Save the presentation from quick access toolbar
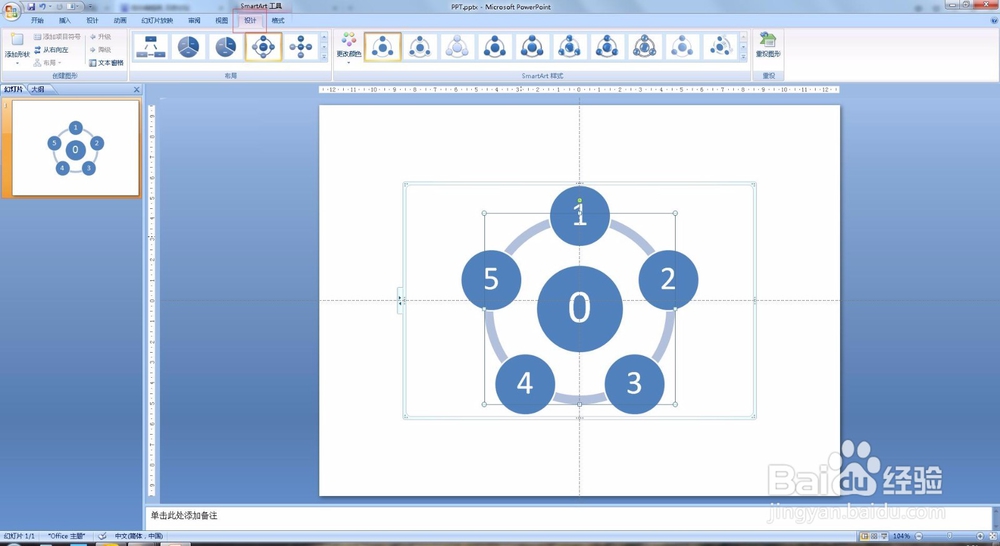The height and width of the screenshot is (546, 1000). click(31, 6)
